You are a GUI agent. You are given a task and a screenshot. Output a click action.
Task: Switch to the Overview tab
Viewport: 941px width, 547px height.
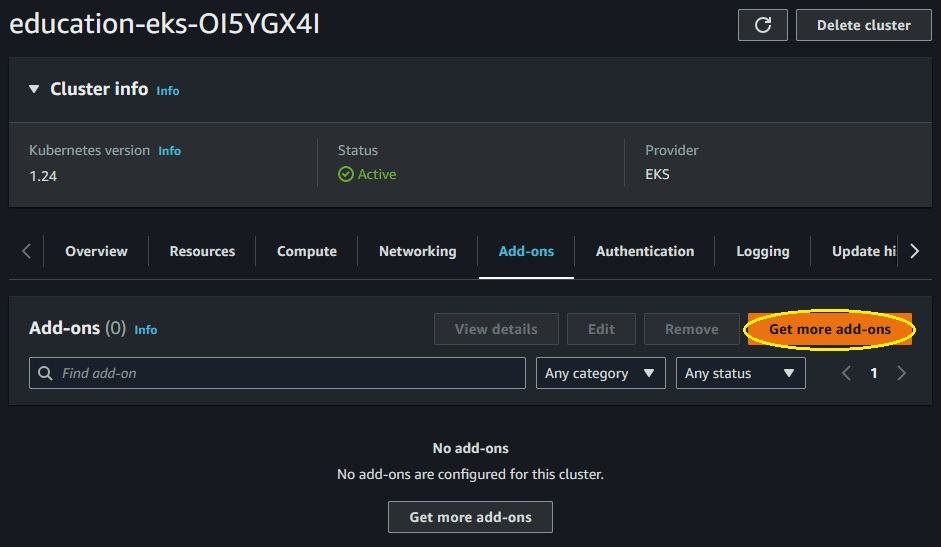pyautogui.click(x=96, y=251)
